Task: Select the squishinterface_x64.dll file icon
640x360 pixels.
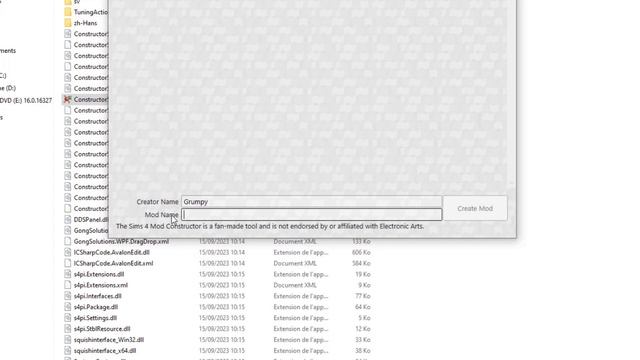Action: click(x=68, y=351)
